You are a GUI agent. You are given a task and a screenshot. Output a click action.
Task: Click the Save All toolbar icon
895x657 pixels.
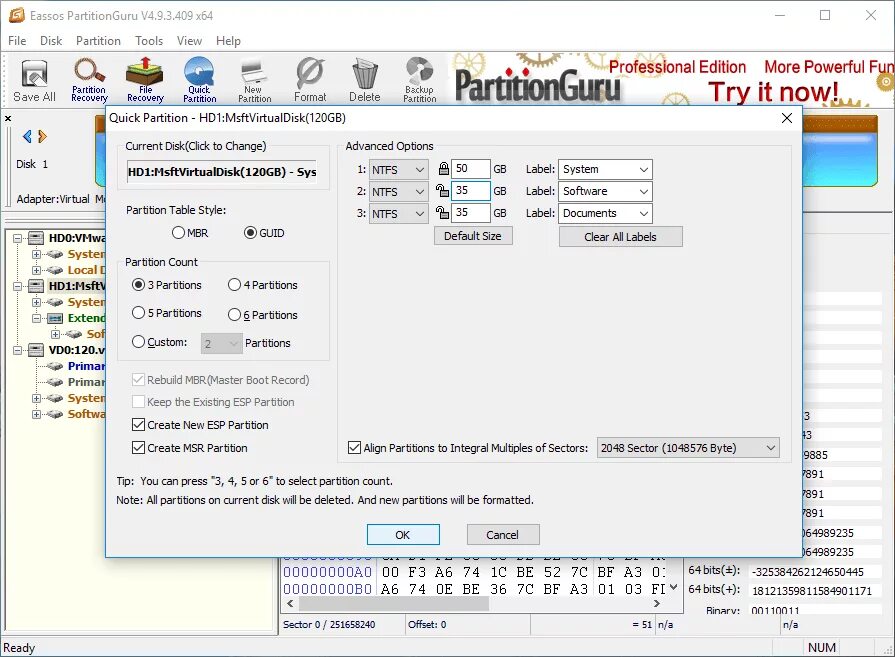tap(34, 80)
